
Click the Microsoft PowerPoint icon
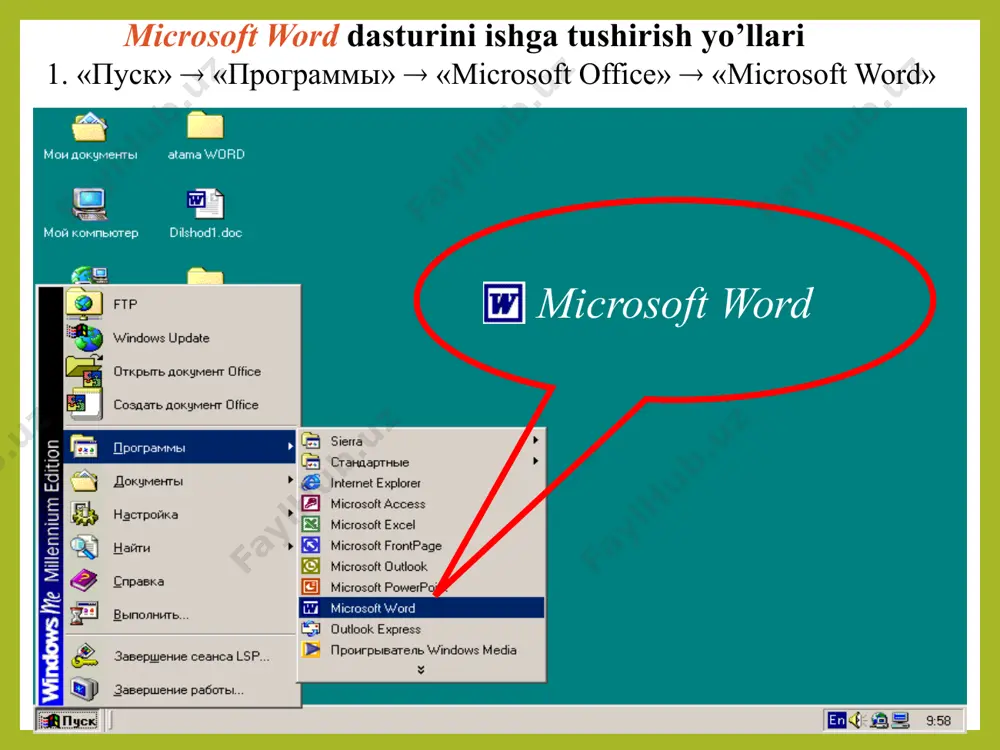coord(311,587)
